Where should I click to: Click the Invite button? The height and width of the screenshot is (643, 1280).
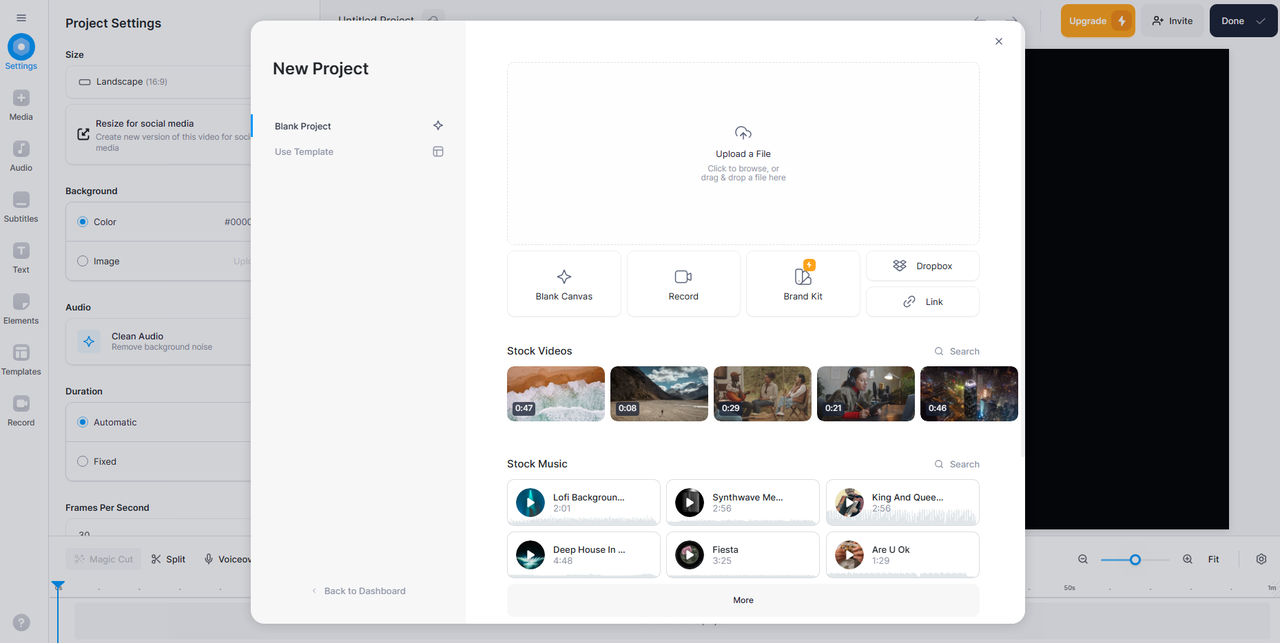(x=1172, y=21)
